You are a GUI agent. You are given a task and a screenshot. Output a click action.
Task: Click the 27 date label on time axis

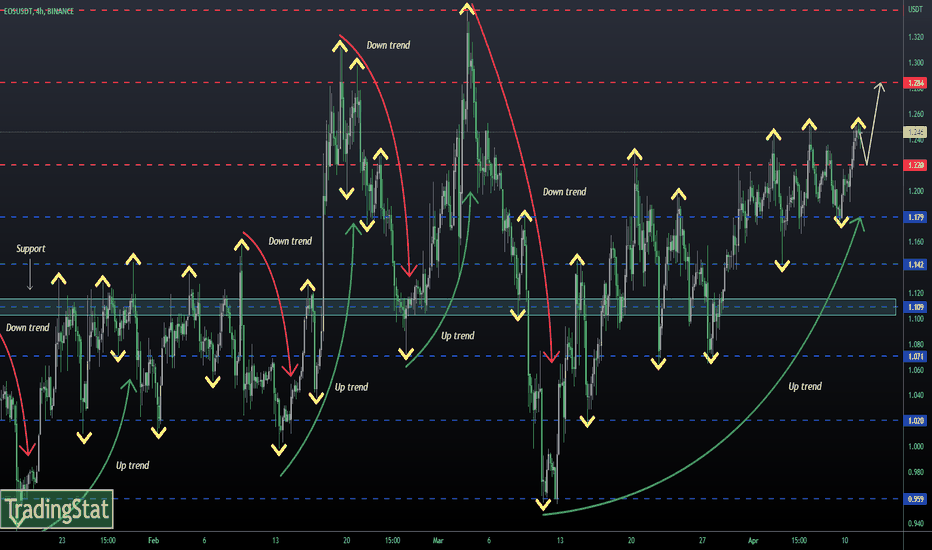tap(702, 540)
